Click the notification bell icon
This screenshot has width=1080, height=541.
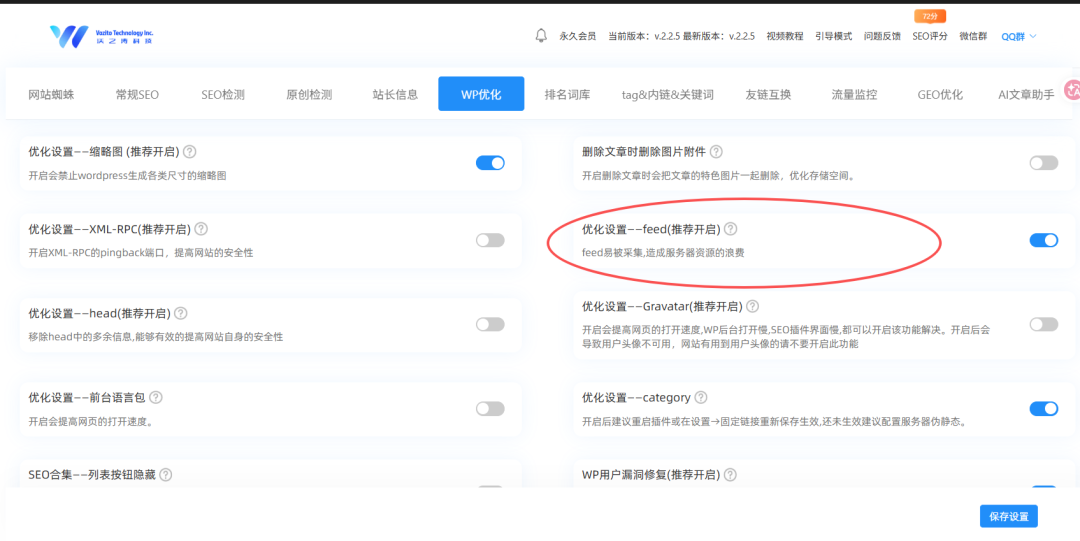[x=541, y=35]
